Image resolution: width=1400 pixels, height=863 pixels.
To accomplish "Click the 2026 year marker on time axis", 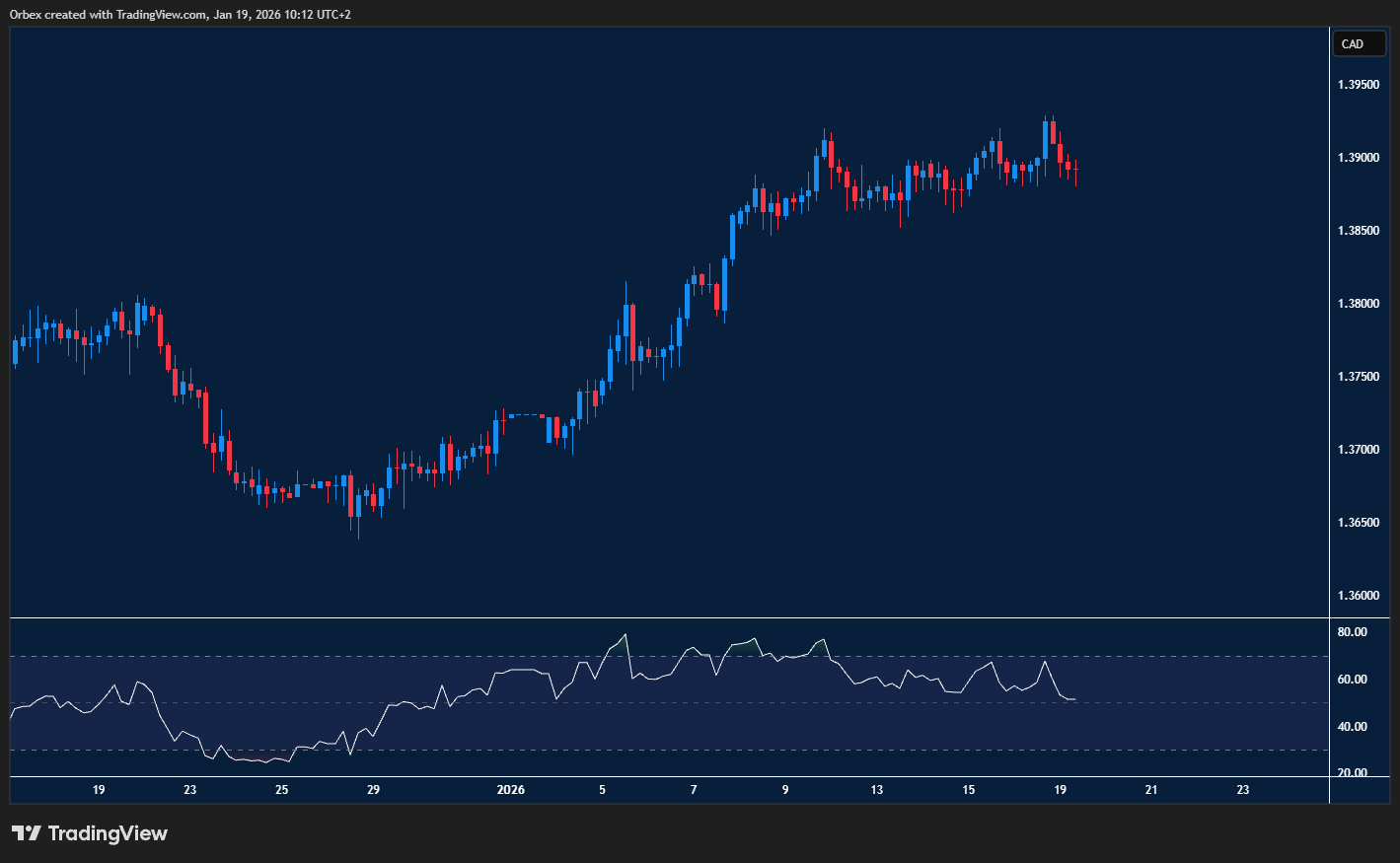I will pos(512,789).
